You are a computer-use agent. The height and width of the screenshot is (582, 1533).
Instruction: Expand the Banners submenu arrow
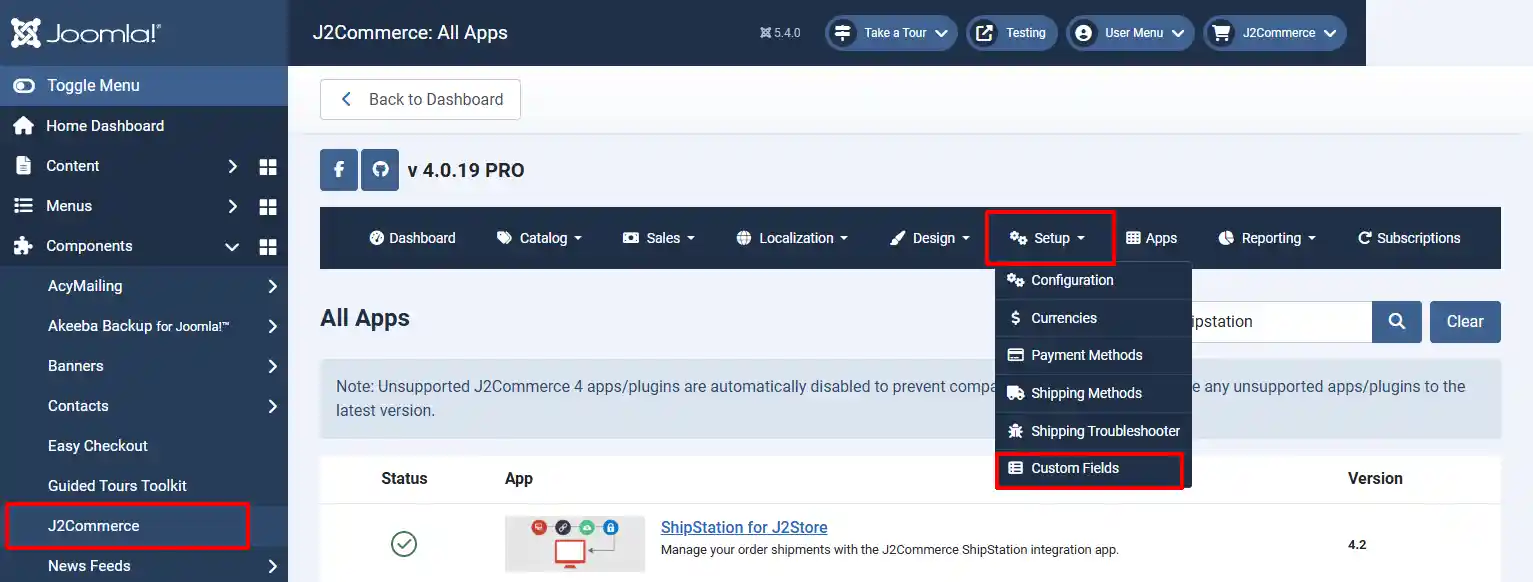click(273, 366)
